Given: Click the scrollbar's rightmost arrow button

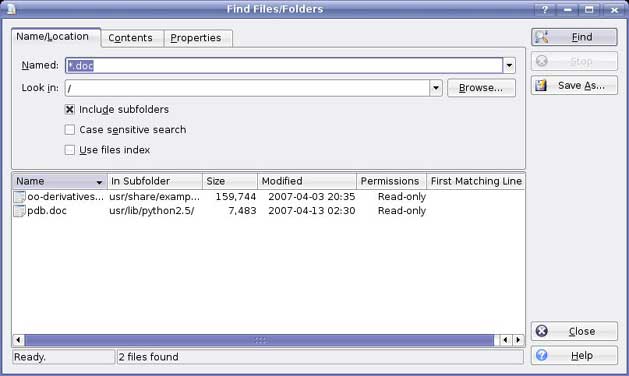Looking at the screenshot, I should pos(518,340).
